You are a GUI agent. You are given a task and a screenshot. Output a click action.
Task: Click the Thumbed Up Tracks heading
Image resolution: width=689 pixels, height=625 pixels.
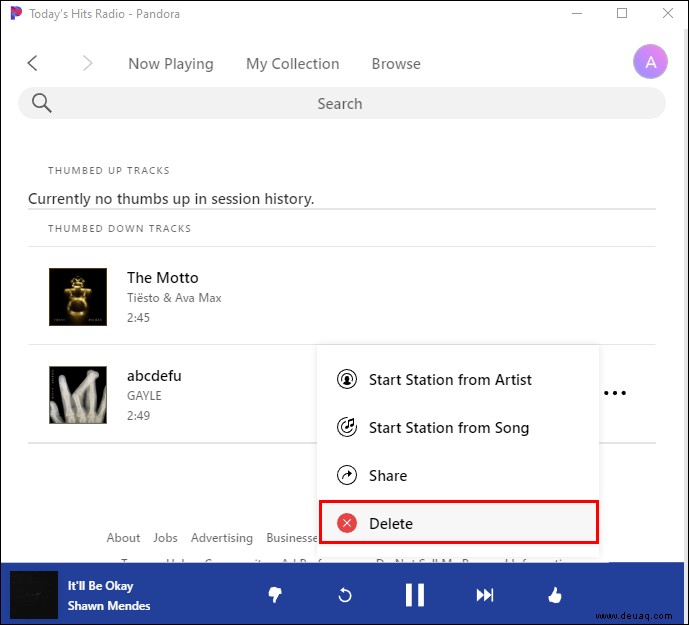pos(109,171)
